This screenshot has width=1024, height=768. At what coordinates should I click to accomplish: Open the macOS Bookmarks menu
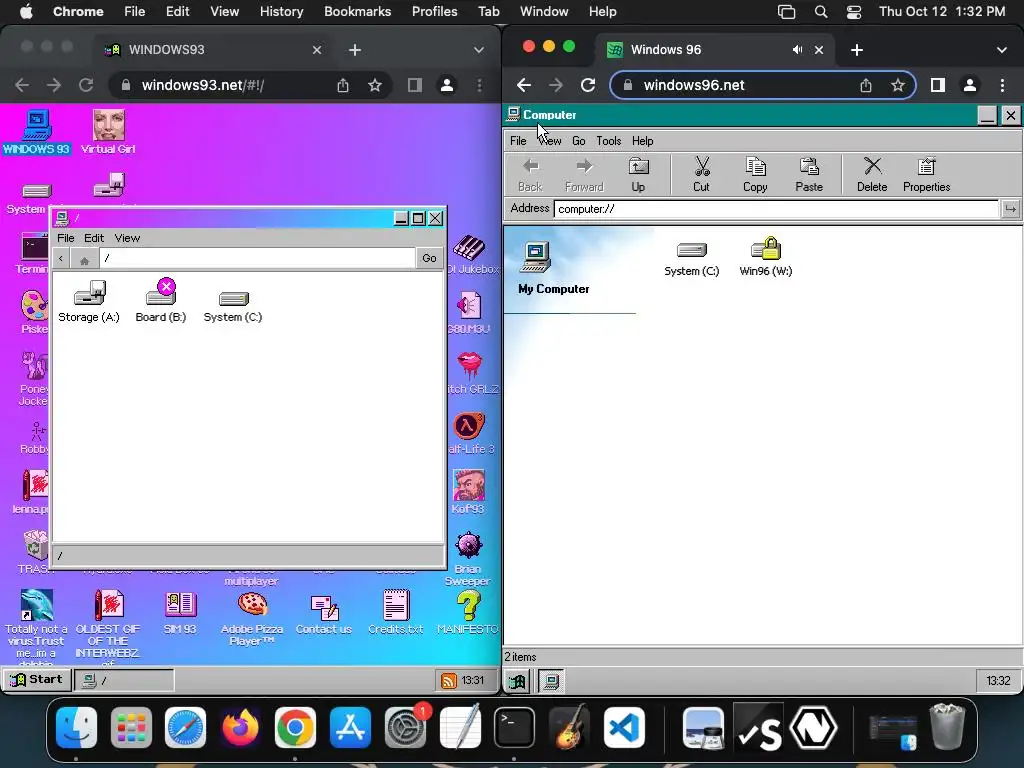click(x=357, y=11)
